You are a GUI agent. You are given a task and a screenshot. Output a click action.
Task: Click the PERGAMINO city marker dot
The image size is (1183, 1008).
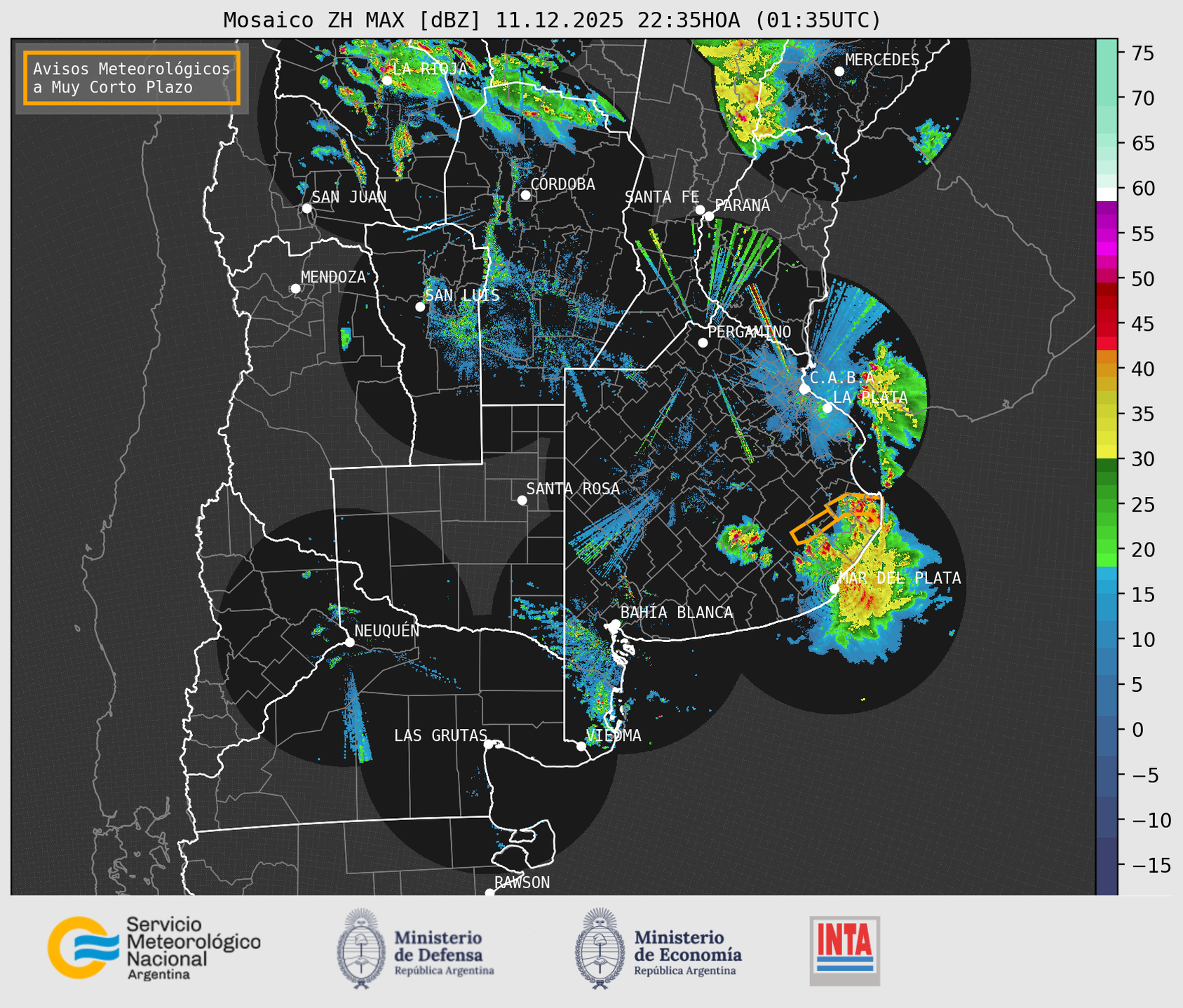703,343
